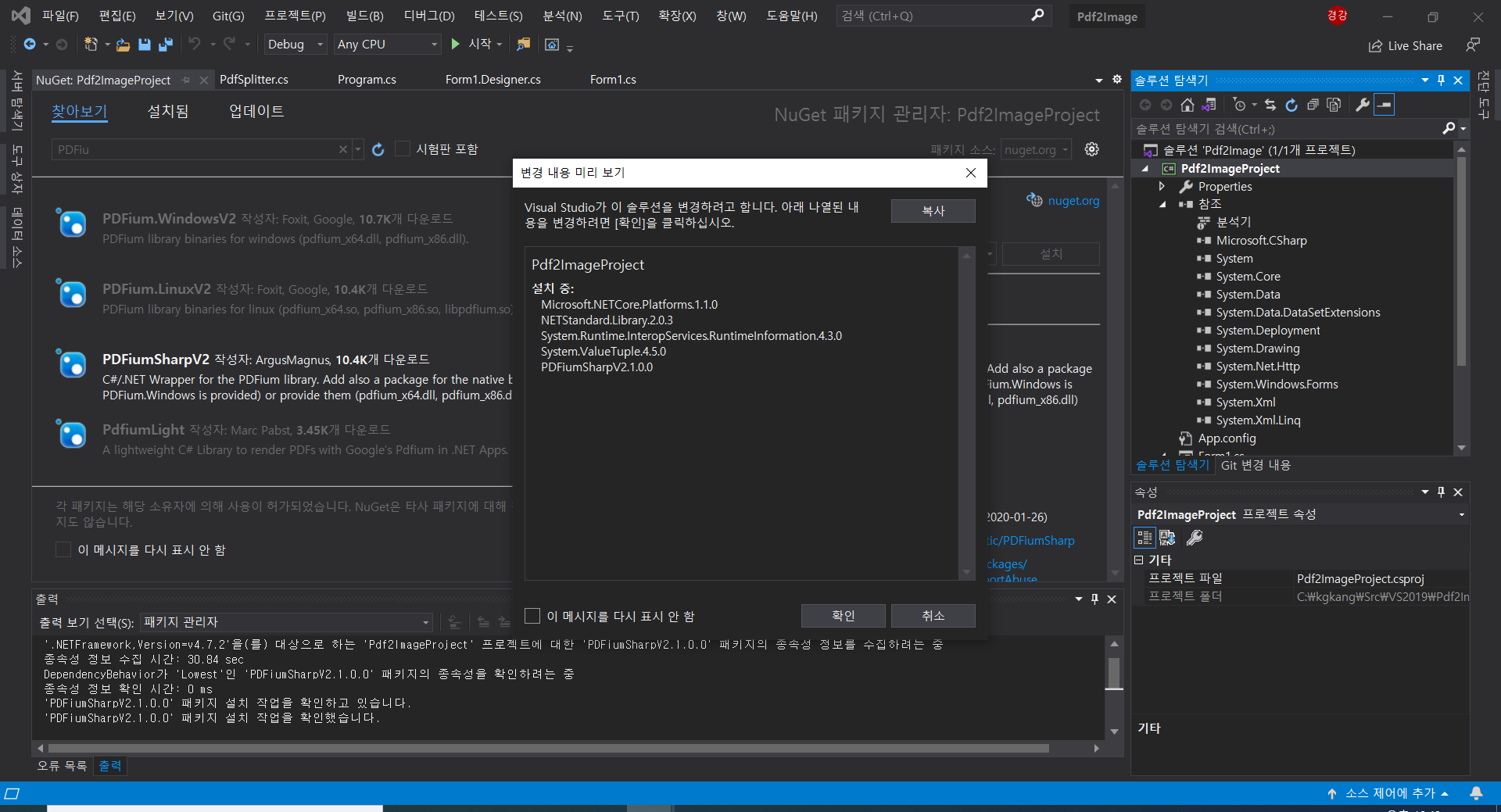The height and width of the screenshot is (812, 1501).
Task: Open the Start button dropdown arrow
Action: (500, 45)
